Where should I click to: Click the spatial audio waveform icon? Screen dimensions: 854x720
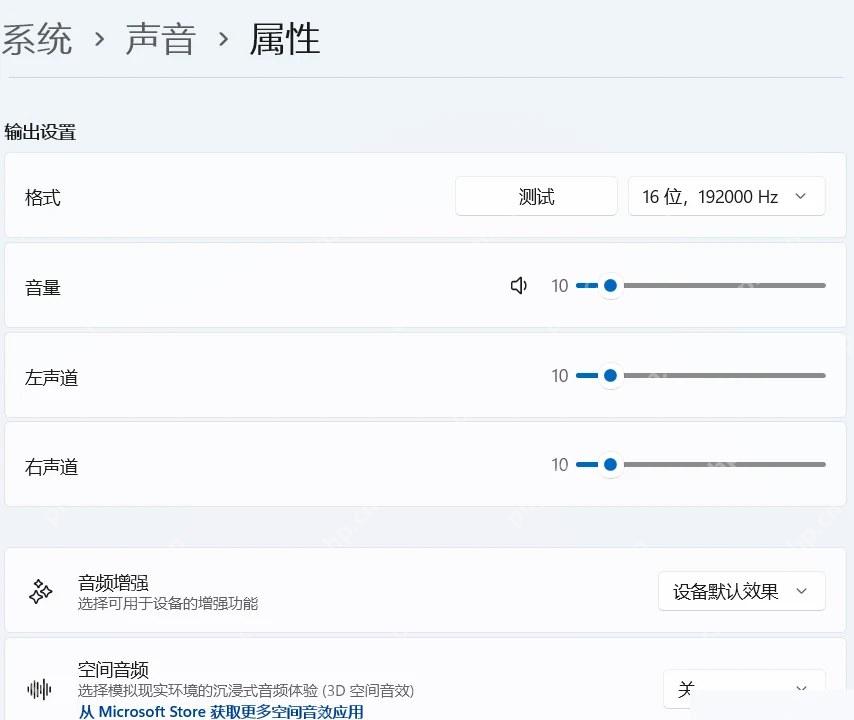click(x=39, y=690)
